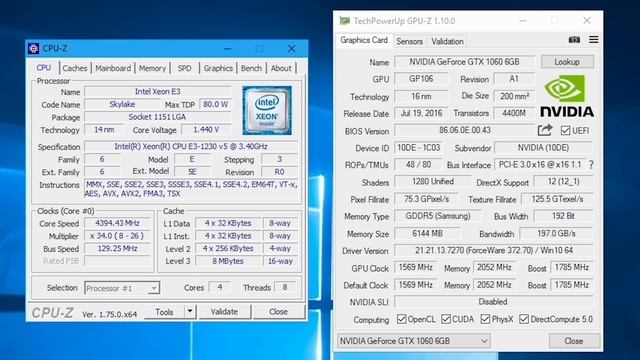Click the Device ID value 10DE - 1C03
This screenshot has height=360, width=640.
[419, 147]
